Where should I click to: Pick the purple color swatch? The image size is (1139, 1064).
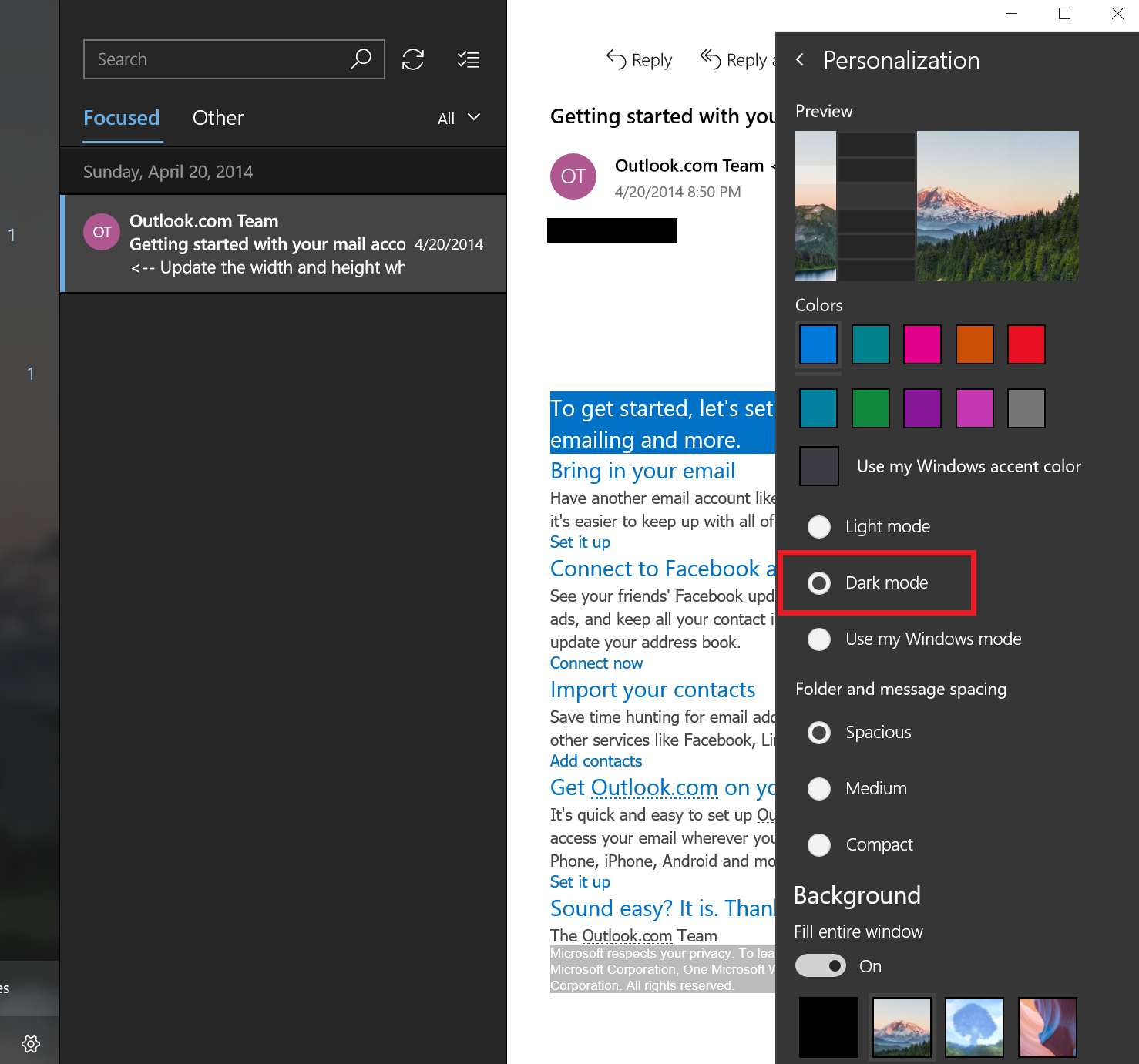922,408
